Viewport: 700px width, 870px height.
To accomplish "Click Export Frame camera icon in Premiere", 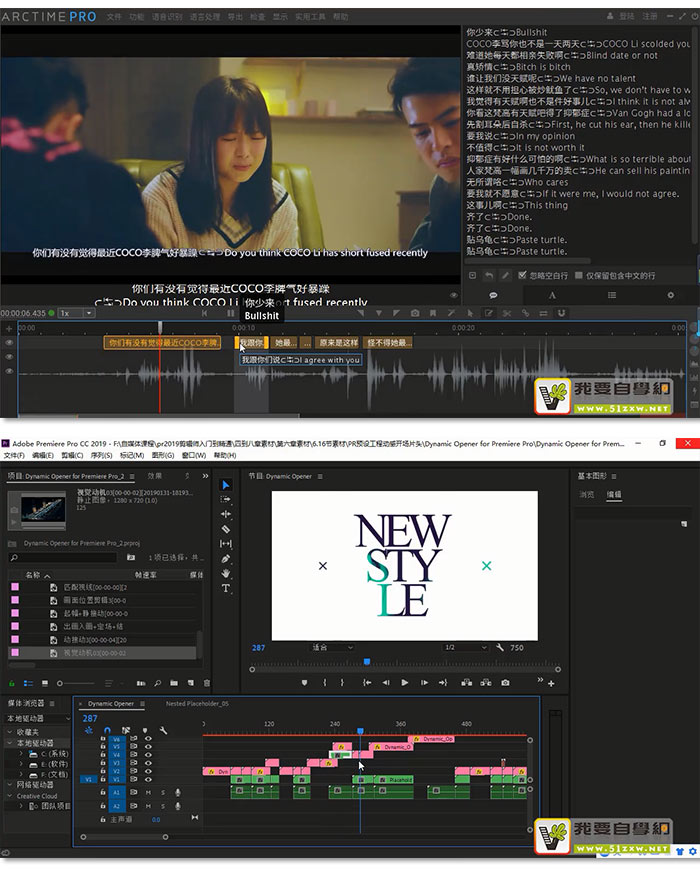I will coord(505,682).
